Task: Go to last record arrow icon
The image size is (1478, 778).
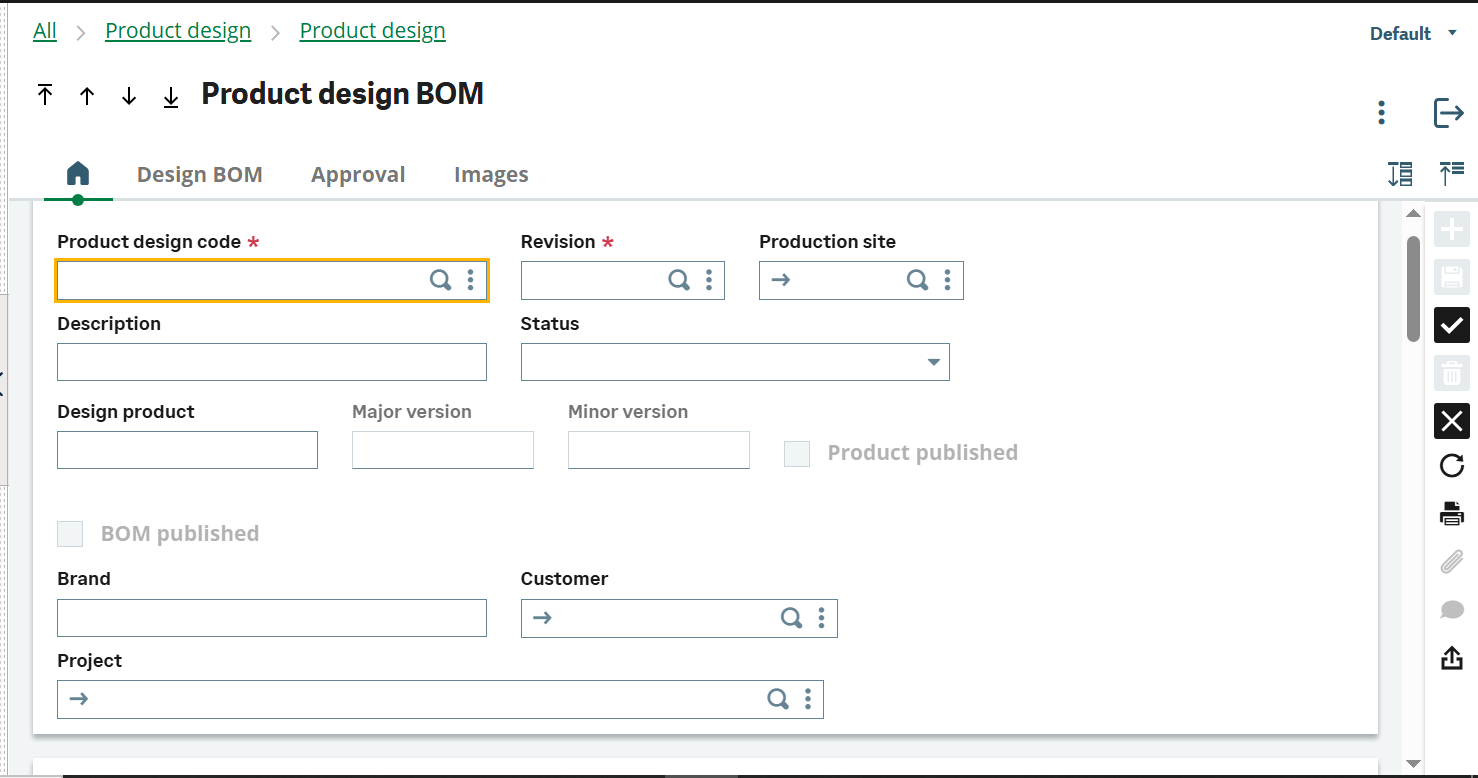Action: [171, 97]
